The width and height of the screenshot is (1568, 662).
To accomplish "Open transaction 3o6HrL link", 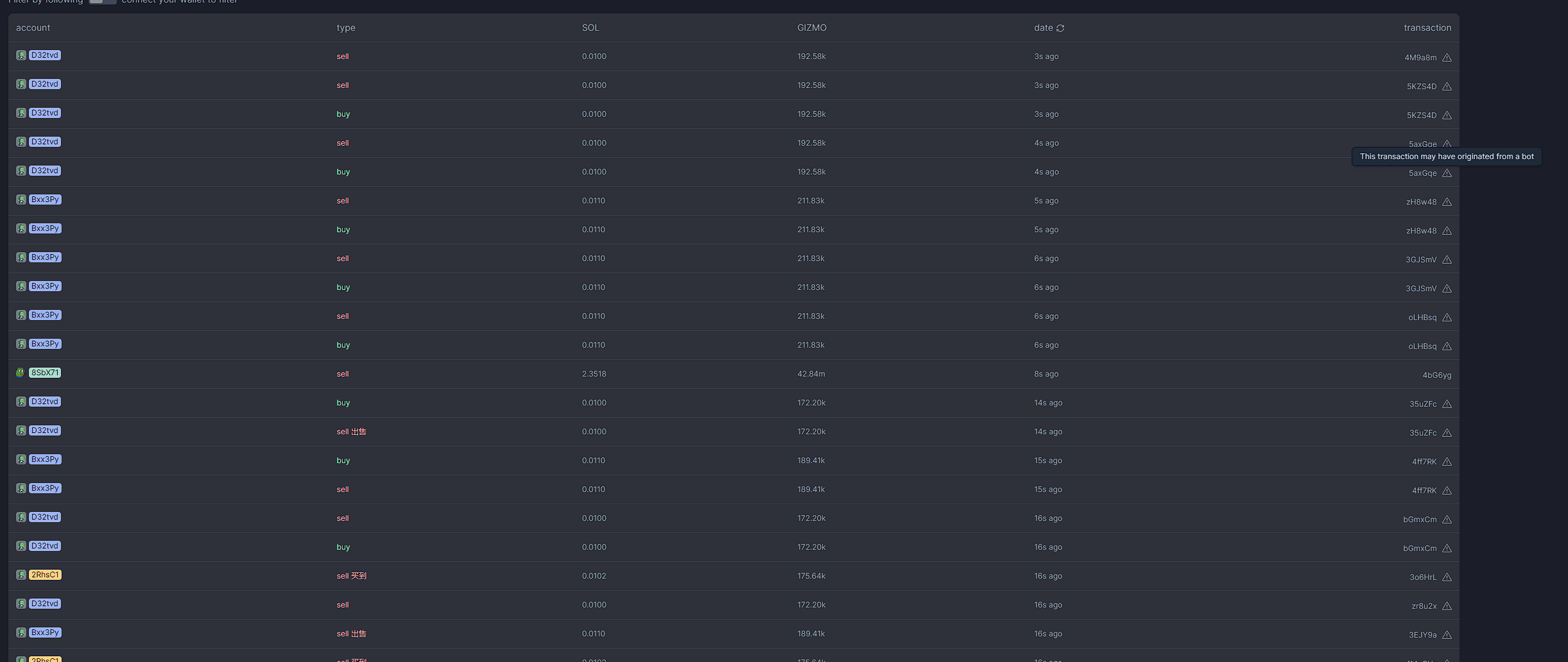I will (x=1422, y=577).
